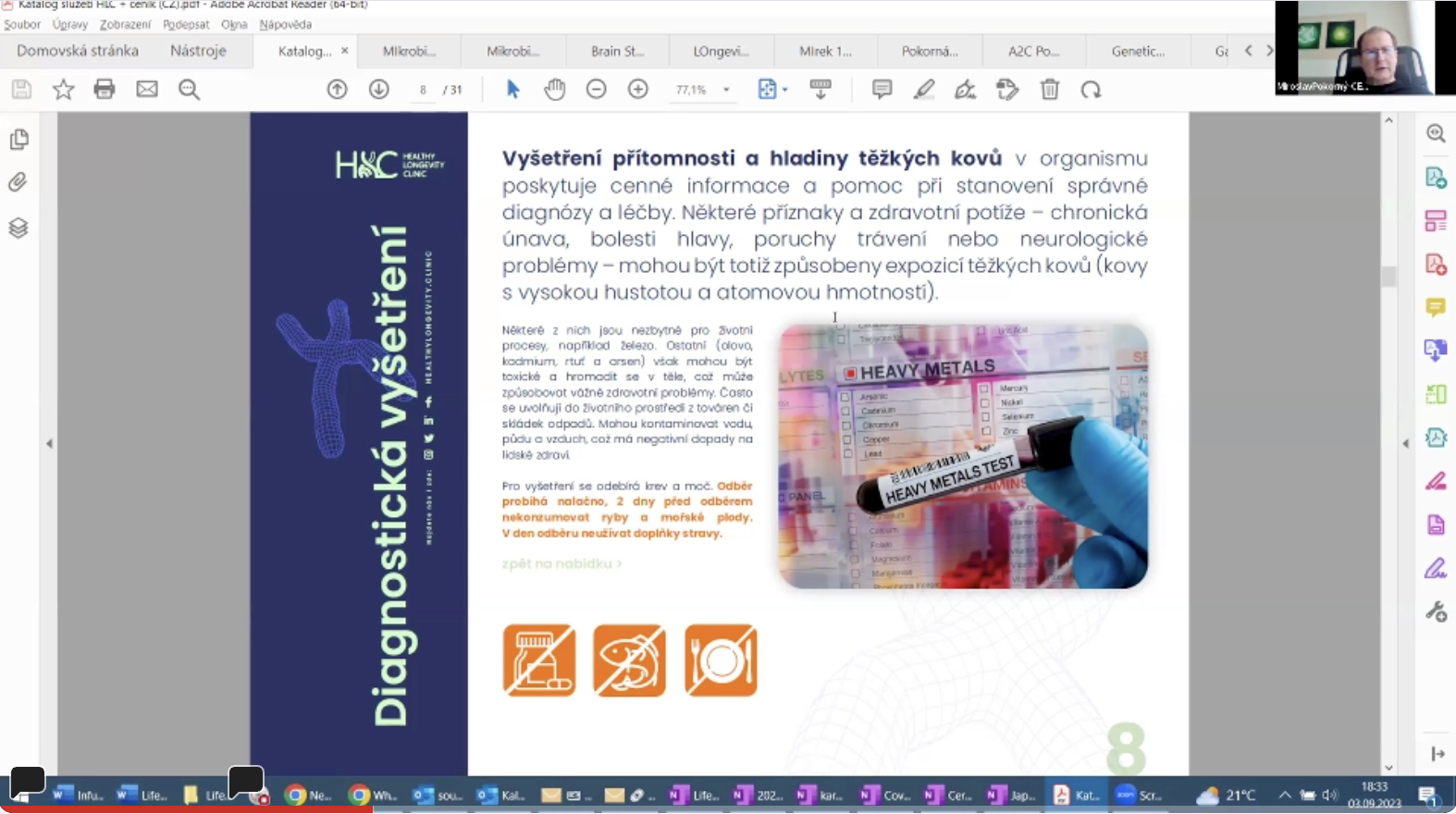1456x814 pixels.
Task: Select the arrow selection tool
Action: coord(513,90)
